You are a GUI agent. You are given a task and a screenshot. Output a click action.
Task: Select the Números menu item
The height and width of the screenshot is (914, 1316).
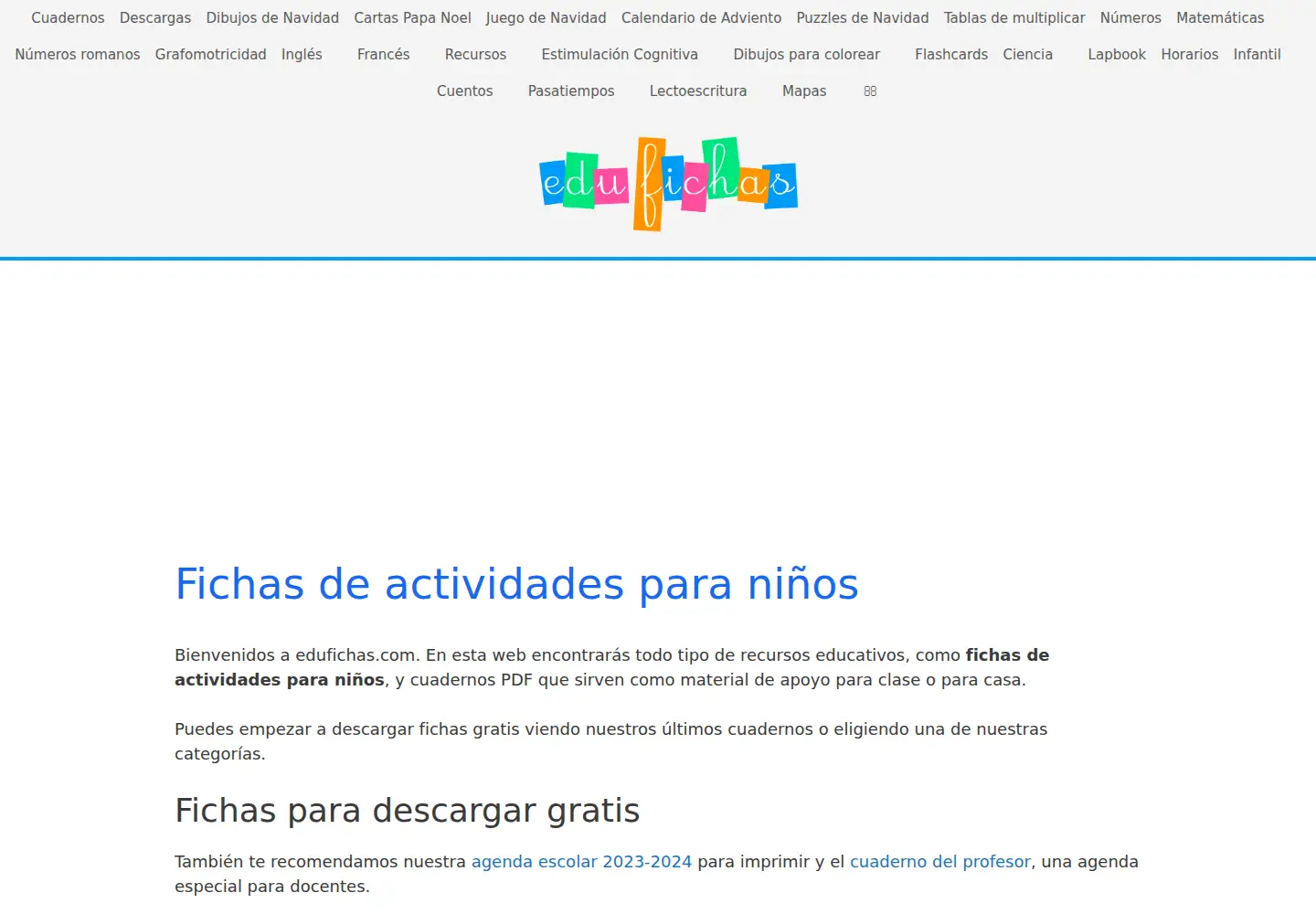tap(1130, 18)
